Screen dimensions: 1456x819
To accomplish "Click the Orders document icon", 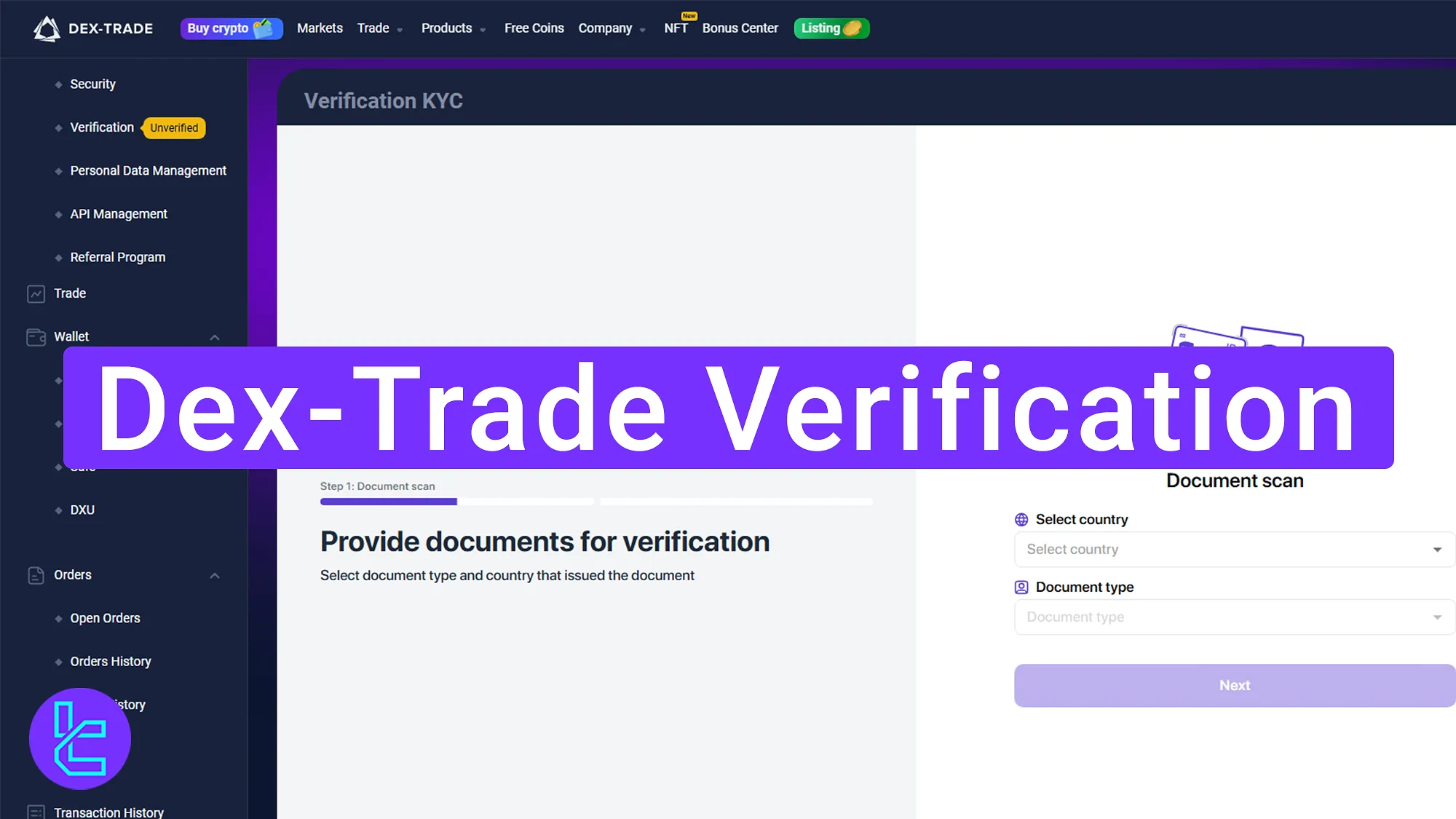I will (36, 575).
